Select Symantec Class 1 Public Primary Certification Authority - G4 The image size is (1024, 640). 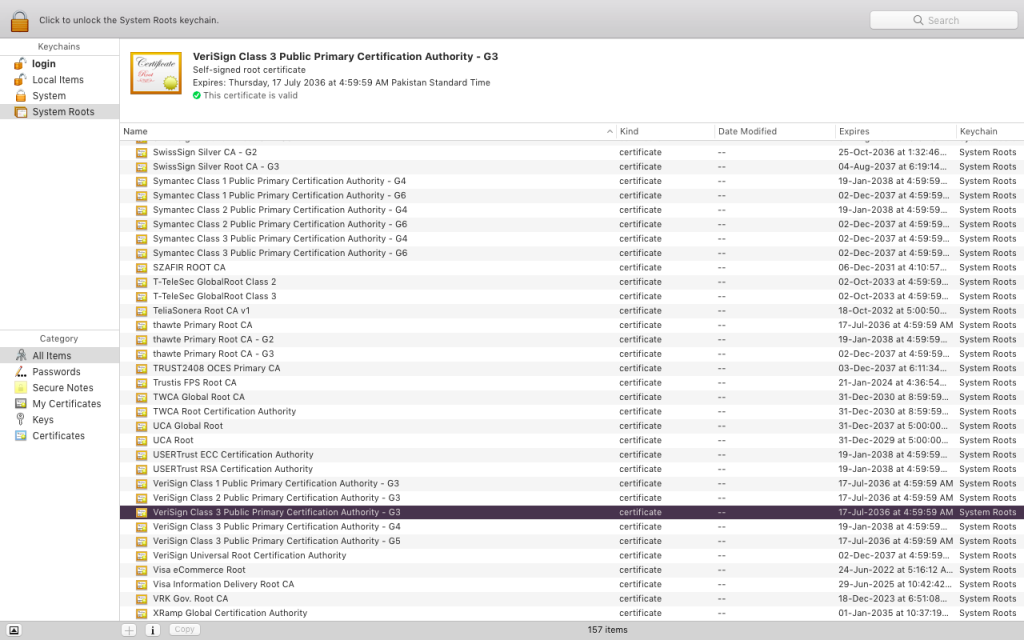point(572,181)
